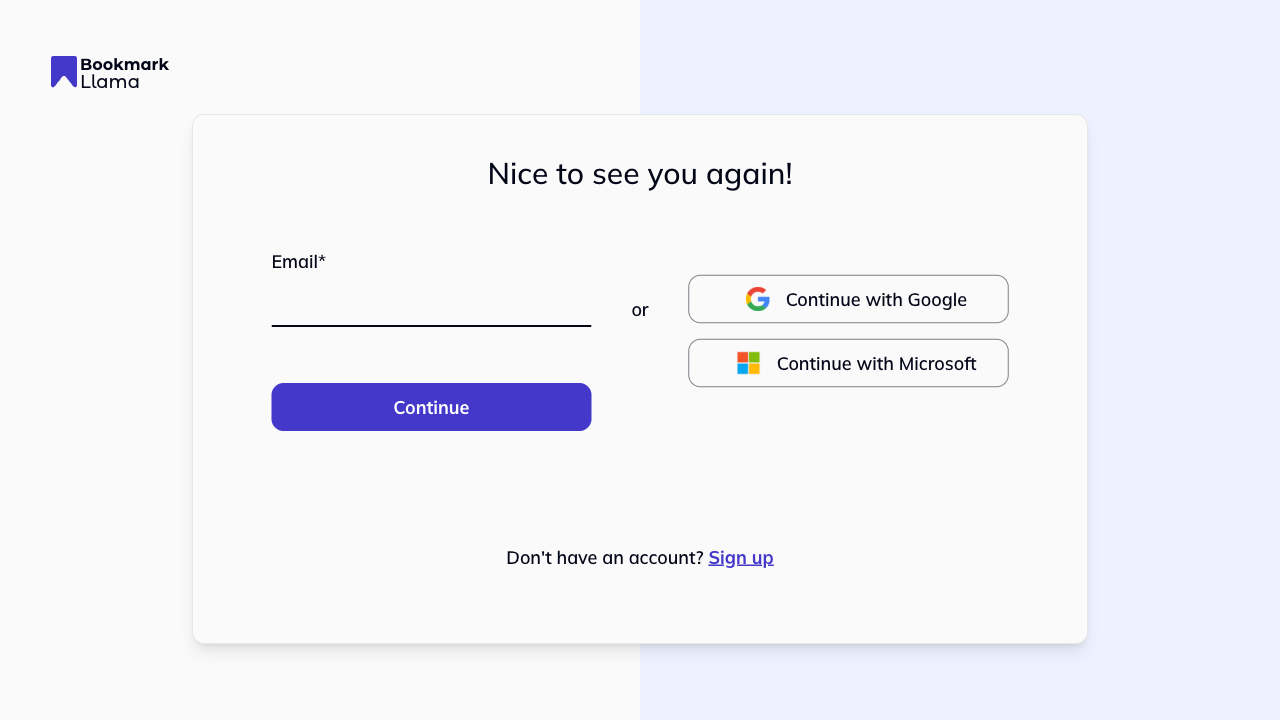The image size is (1280, 720).
Task: Click the Email* field label
Action: coord(298,261)
